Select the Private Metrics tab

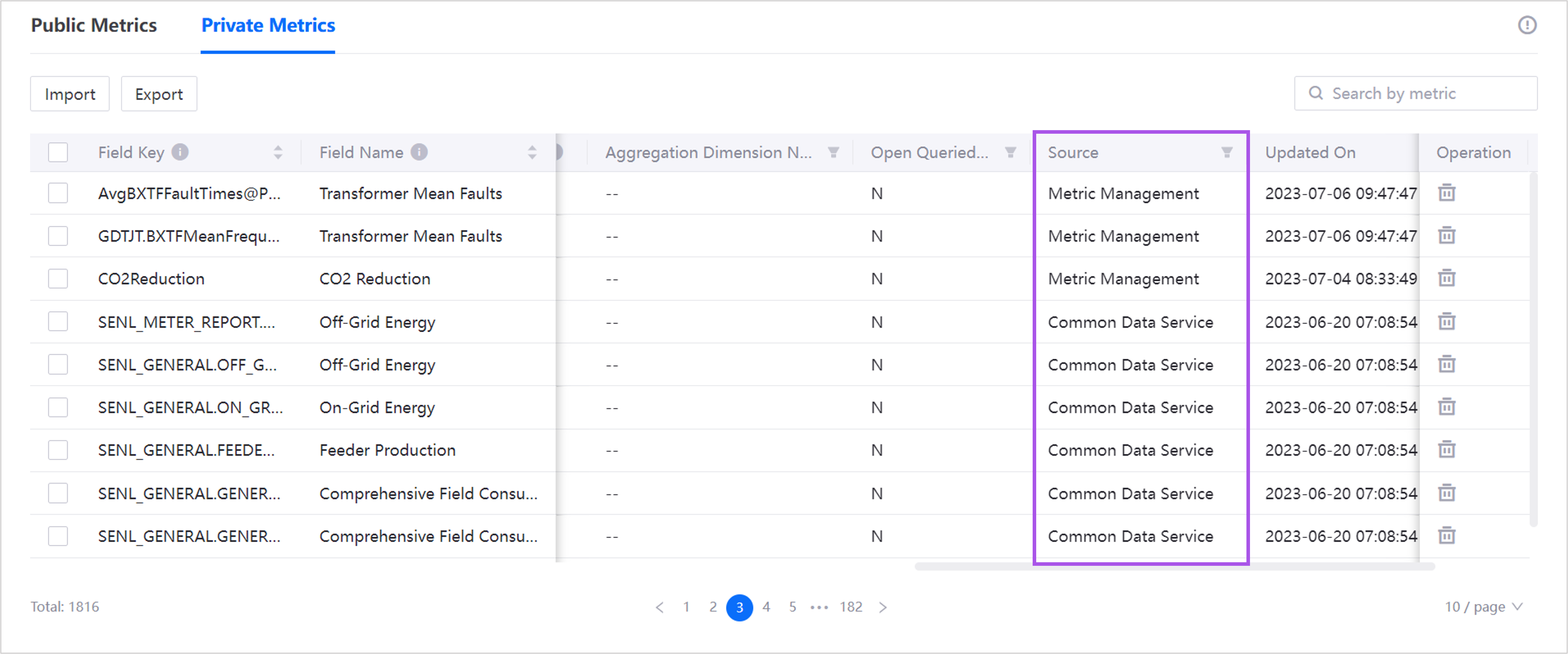pos(268,26)
